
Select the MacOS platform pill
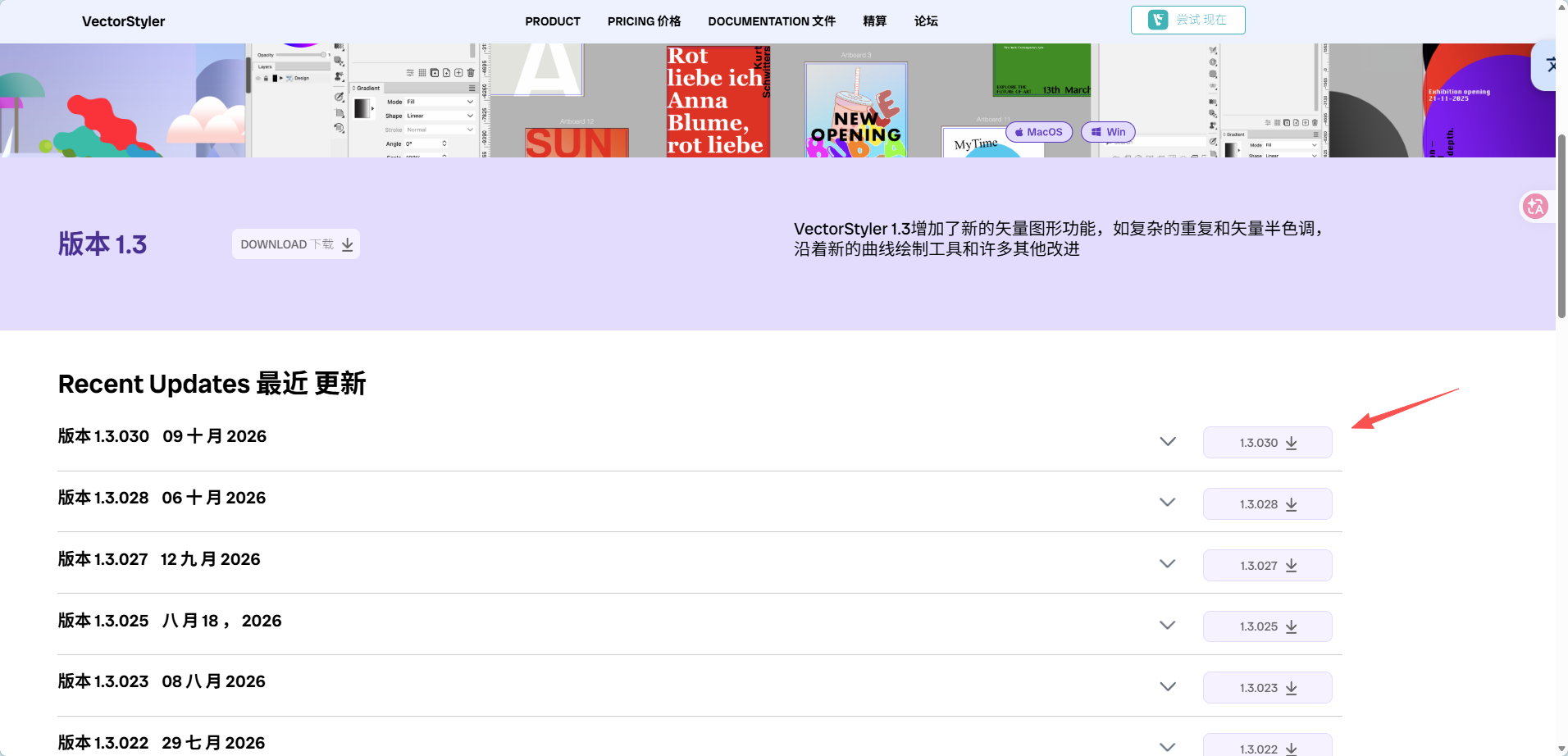point(1038,132)
